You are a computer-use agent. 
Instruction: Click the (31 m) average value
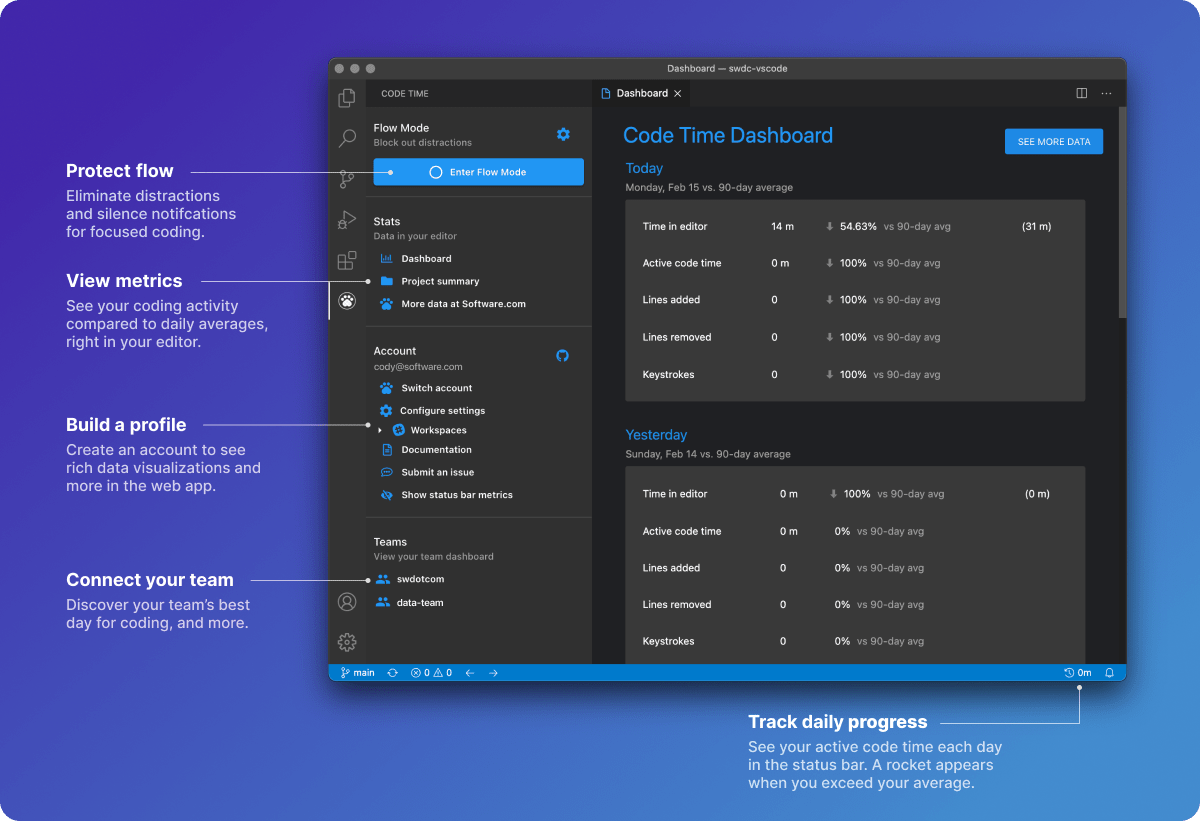1036,227
